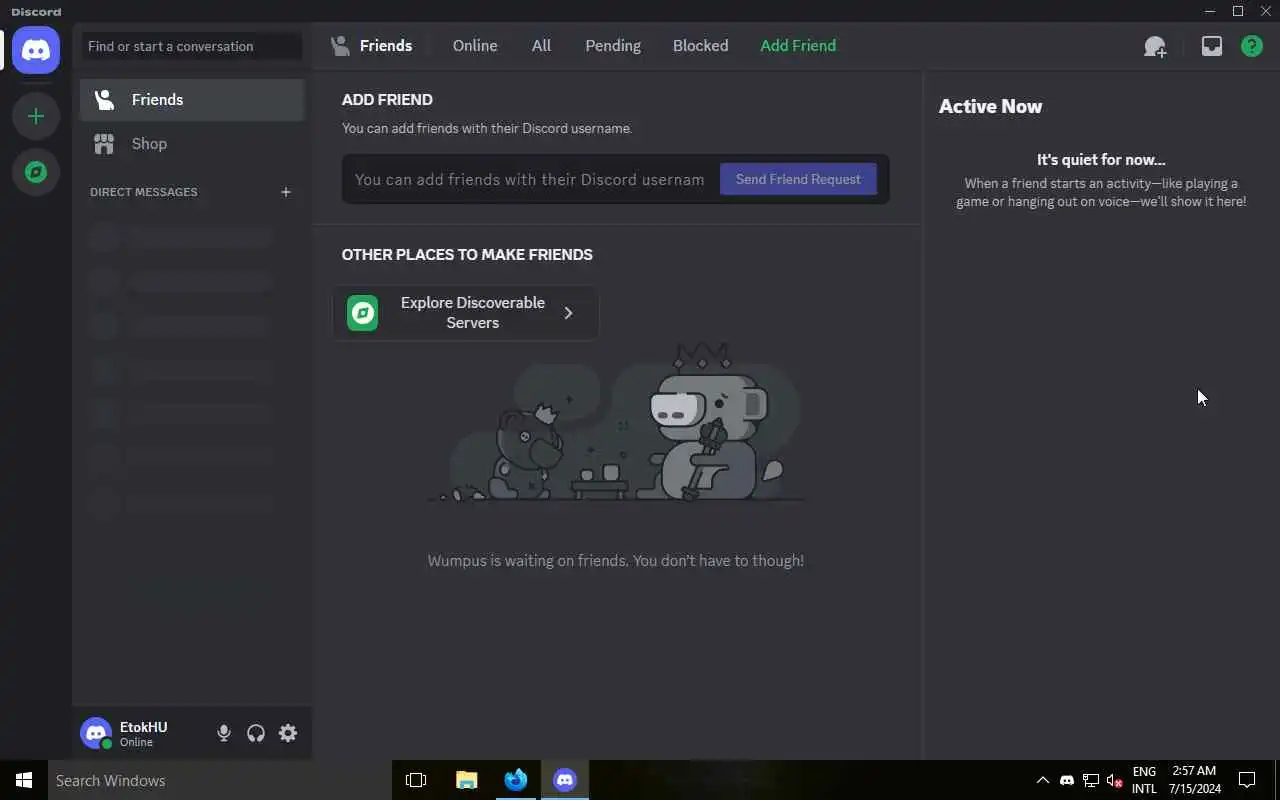Open Explore Discoverable Servers compass in sidebar
Viewport: 1280px width, 800px height.
click(36, 172)
